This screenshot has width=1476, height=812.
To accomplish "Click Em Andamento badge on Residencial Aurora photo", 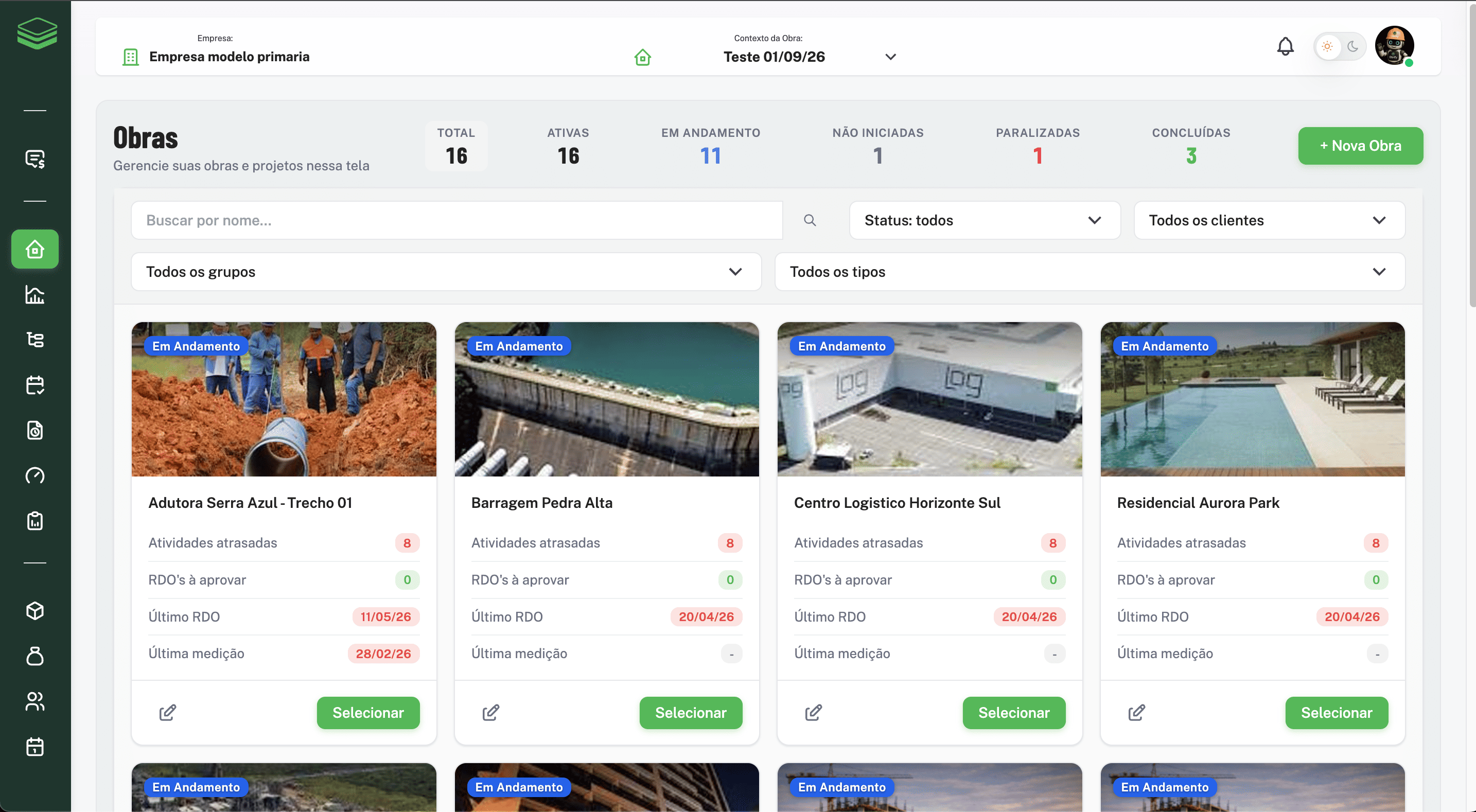I will click(x=1165, y=346).
